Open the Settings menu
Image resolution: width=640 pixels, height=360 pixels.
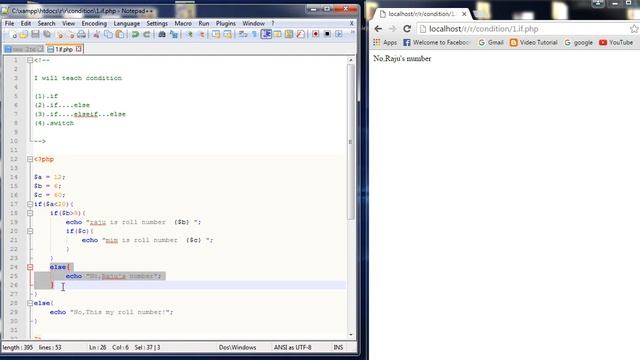pyautogui.click(x=157, y=24)
